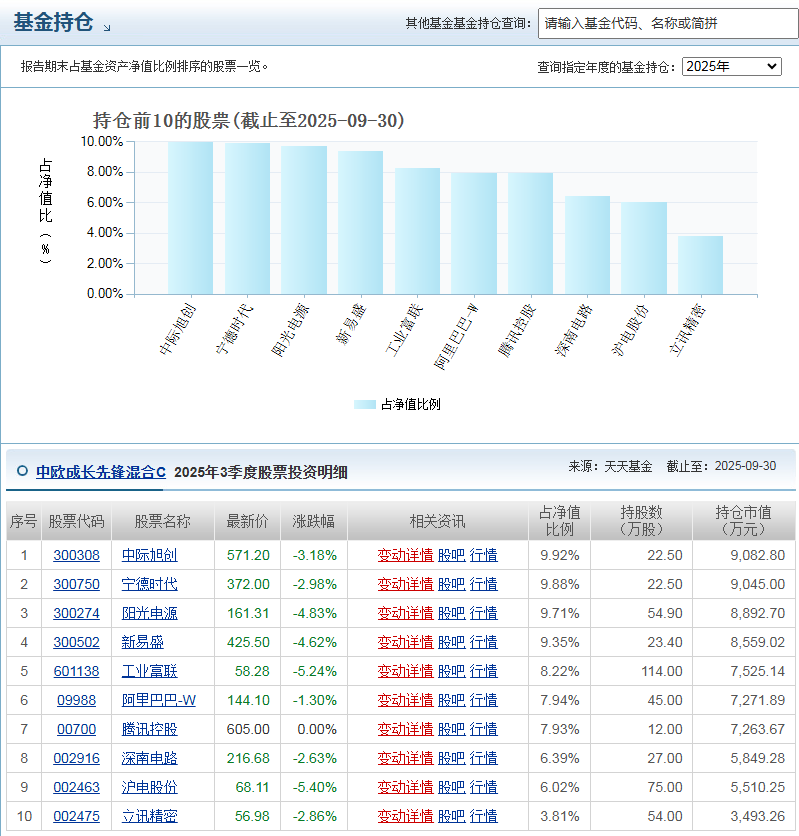This screenshot has width=799, height=836.
Task: Toggle 占净值比例 legend swatch
Action: click(x=365, y=405)
